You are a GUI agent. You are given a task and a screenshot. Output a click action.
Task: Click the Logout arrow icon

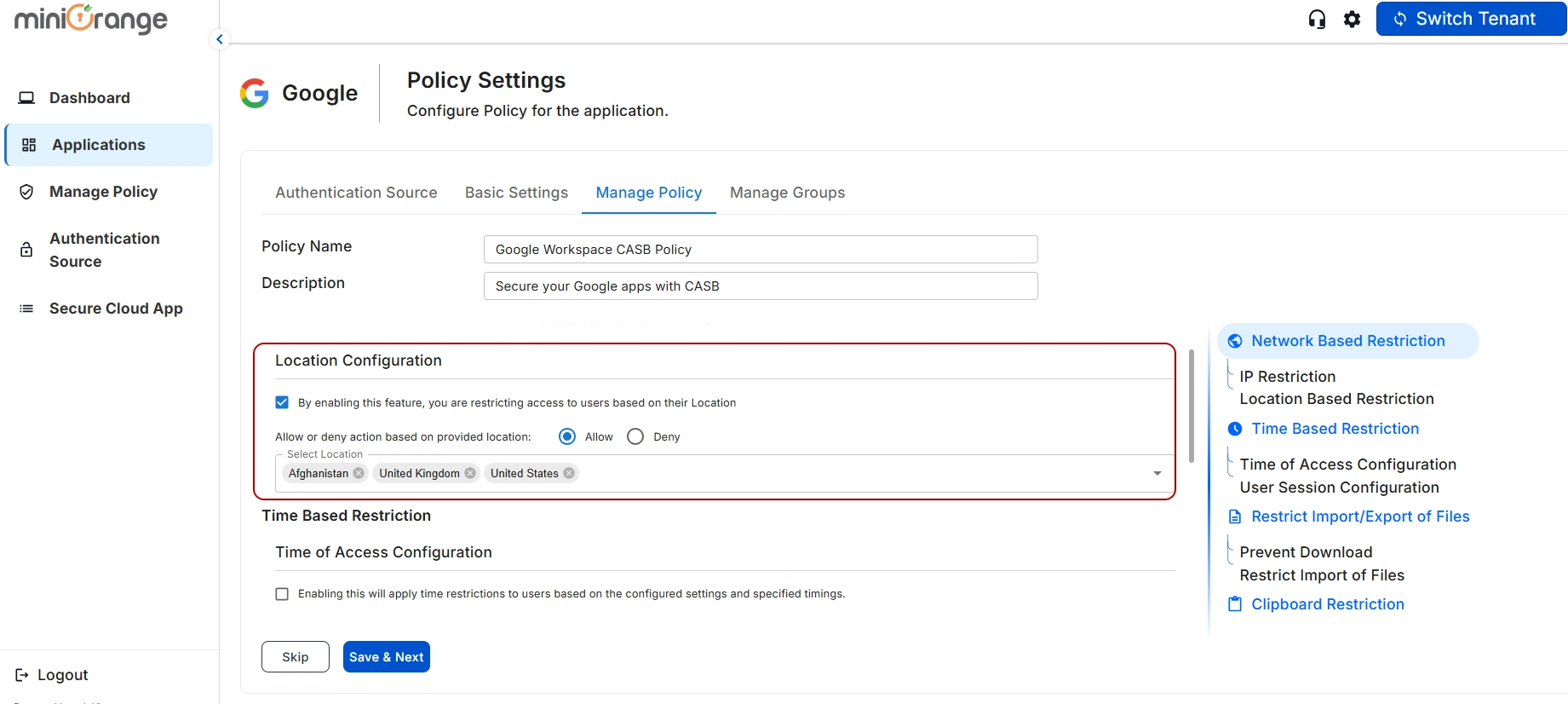pyautogui.click(x=22, y=675)
